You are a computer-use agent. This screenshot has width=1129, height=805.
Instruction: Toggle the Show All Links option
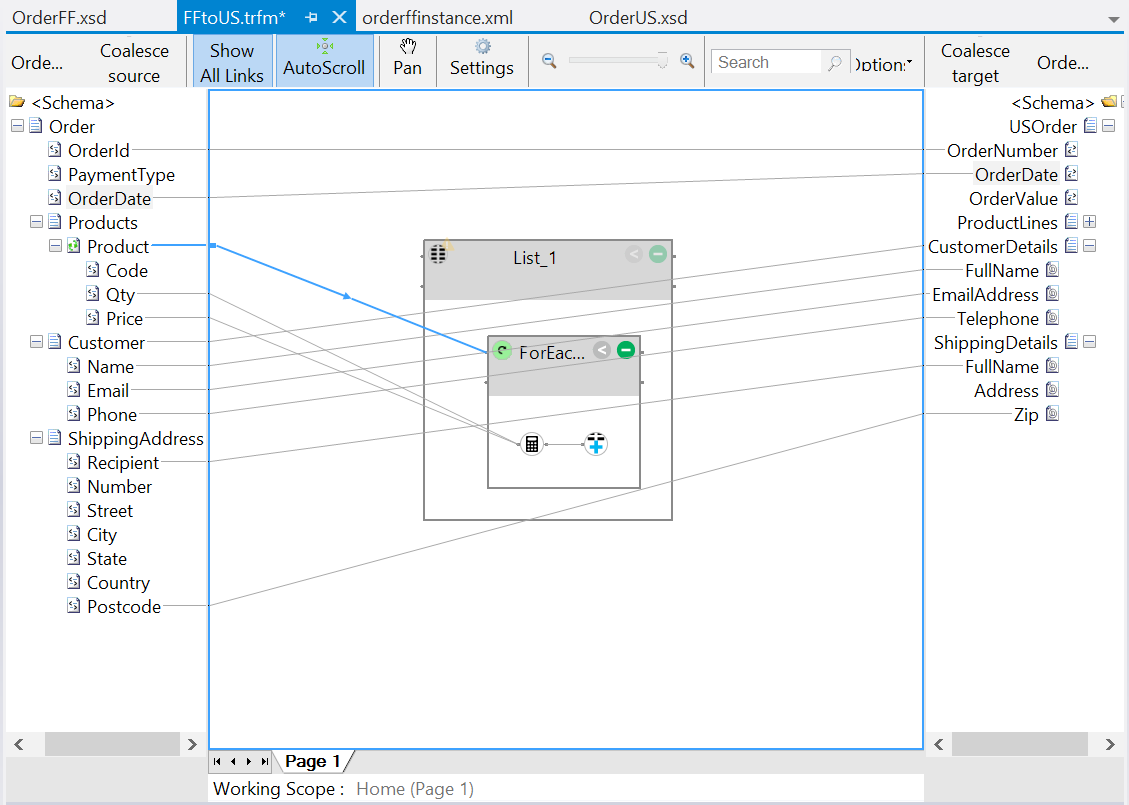click(231, 60)
